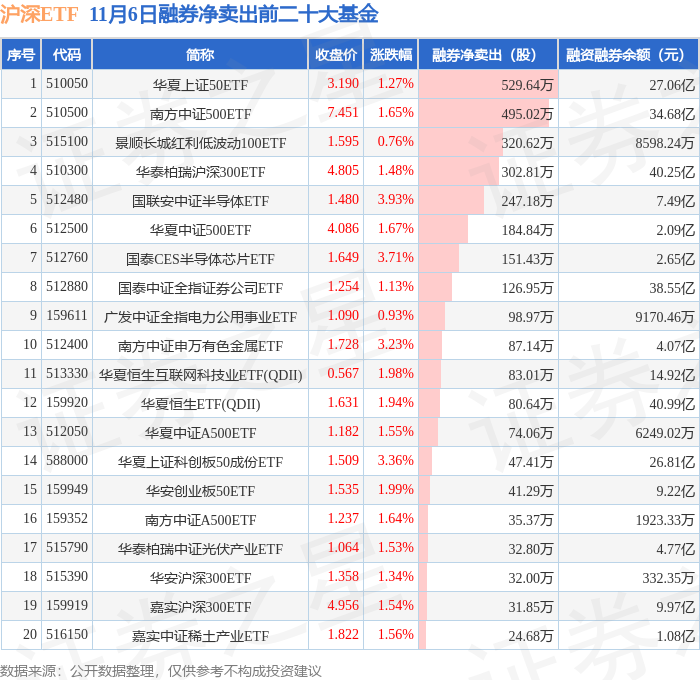The height and width of the screenshot is (680, 700).
Task: Click margin balance 6249.02万
Action: [665, 433]
